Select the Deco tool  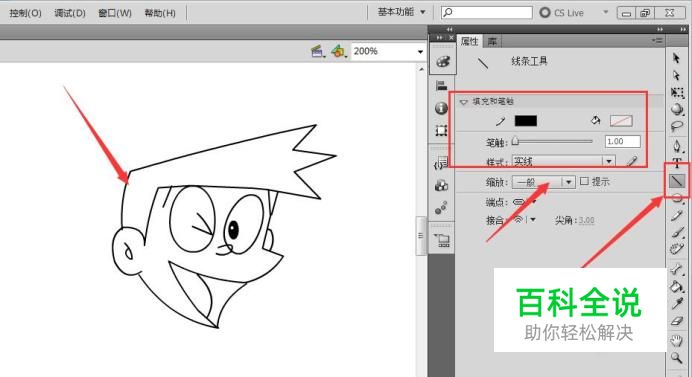[x=677, y=249]
